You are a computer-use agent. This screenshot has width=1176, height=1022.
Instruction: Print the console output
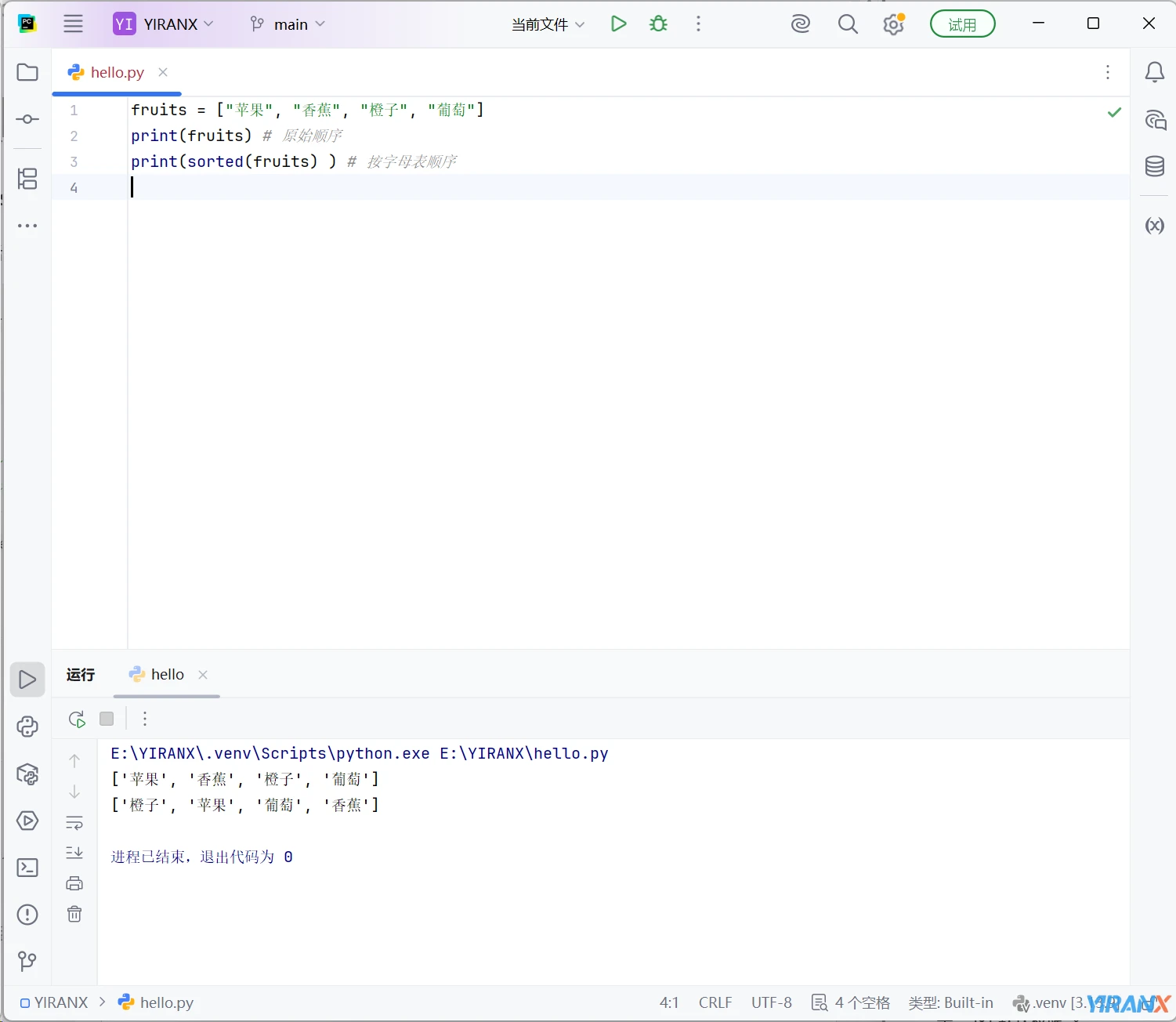coord(74,883)
